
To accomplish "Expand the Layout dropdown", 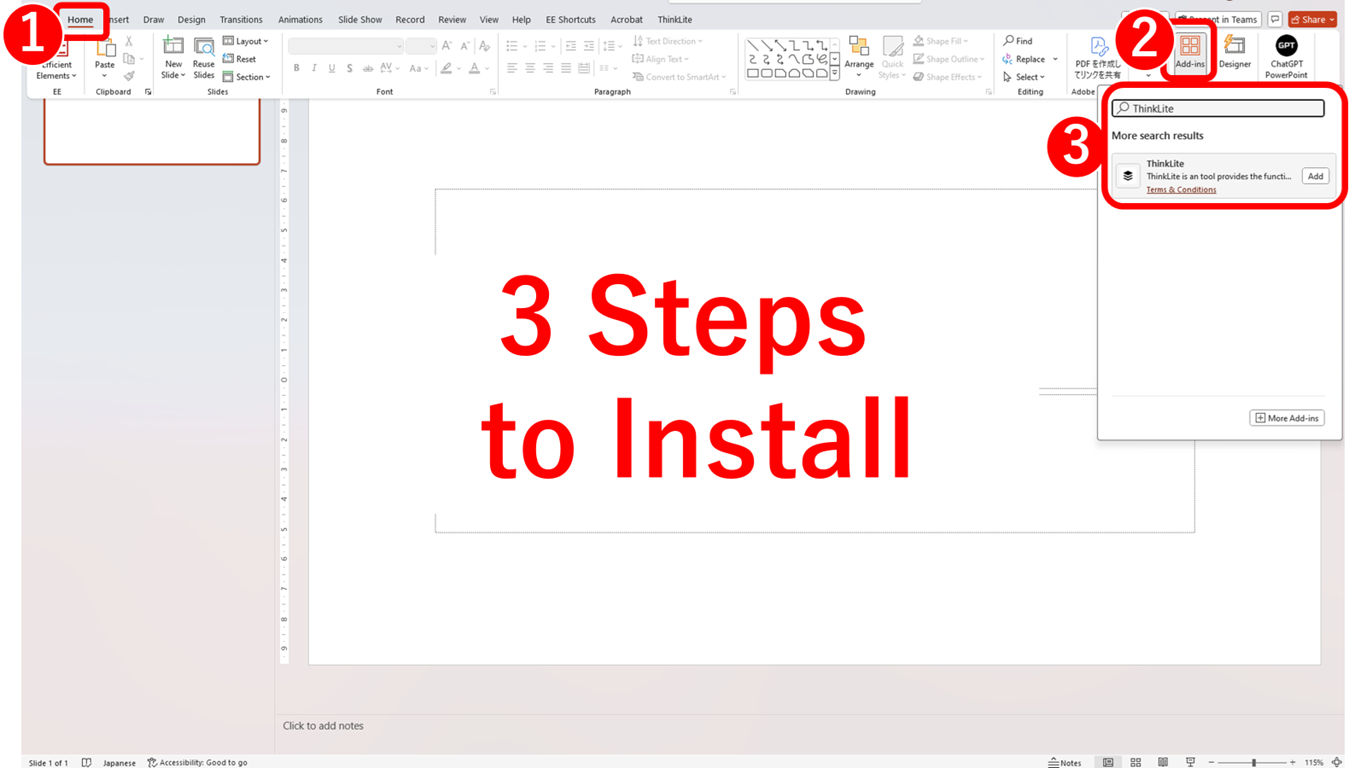I will point(245,41).
